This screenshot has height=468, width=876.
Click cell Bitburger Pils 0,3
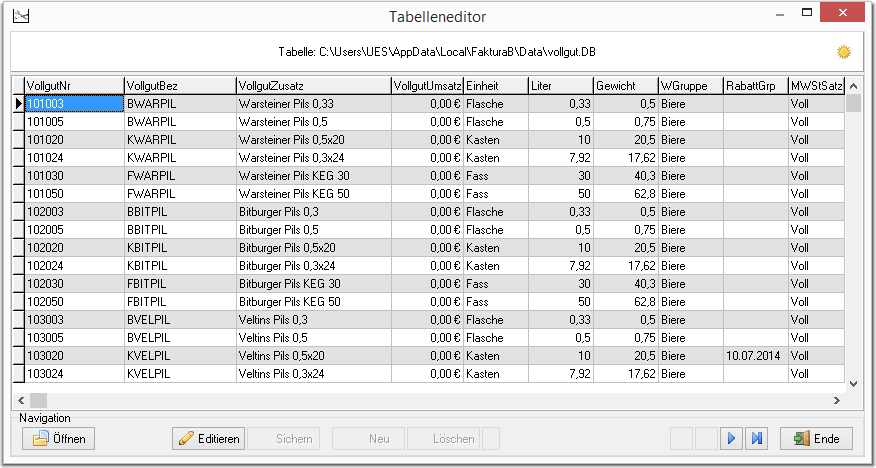point(314,212)
